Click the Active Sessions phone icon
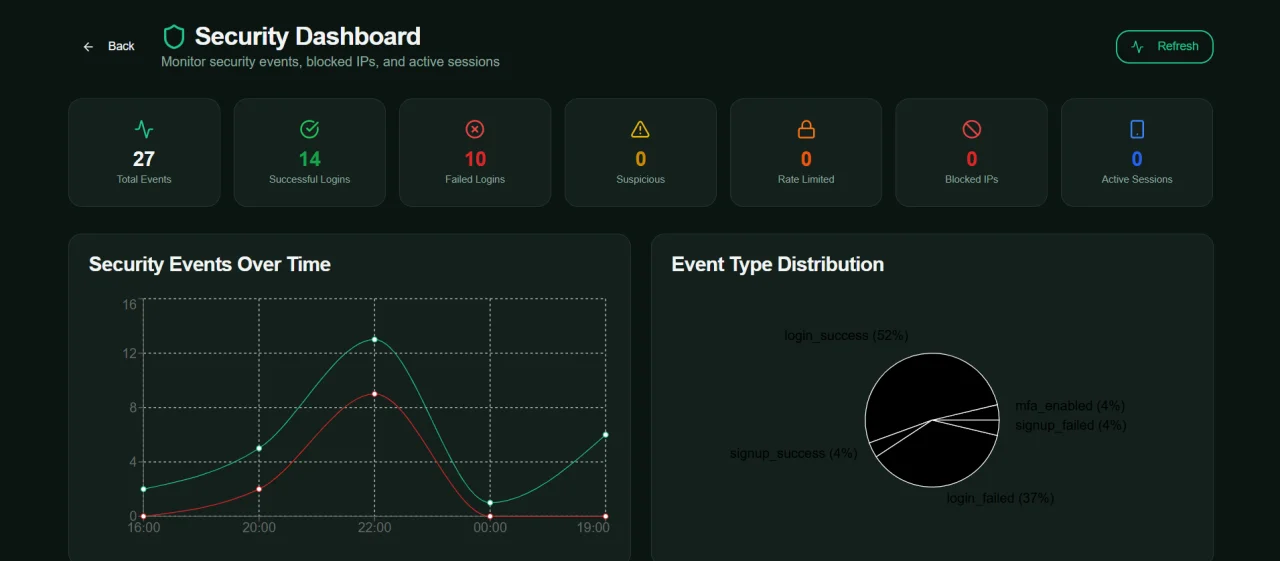This screenshot has width=1280, height=561. (1137, 129)
